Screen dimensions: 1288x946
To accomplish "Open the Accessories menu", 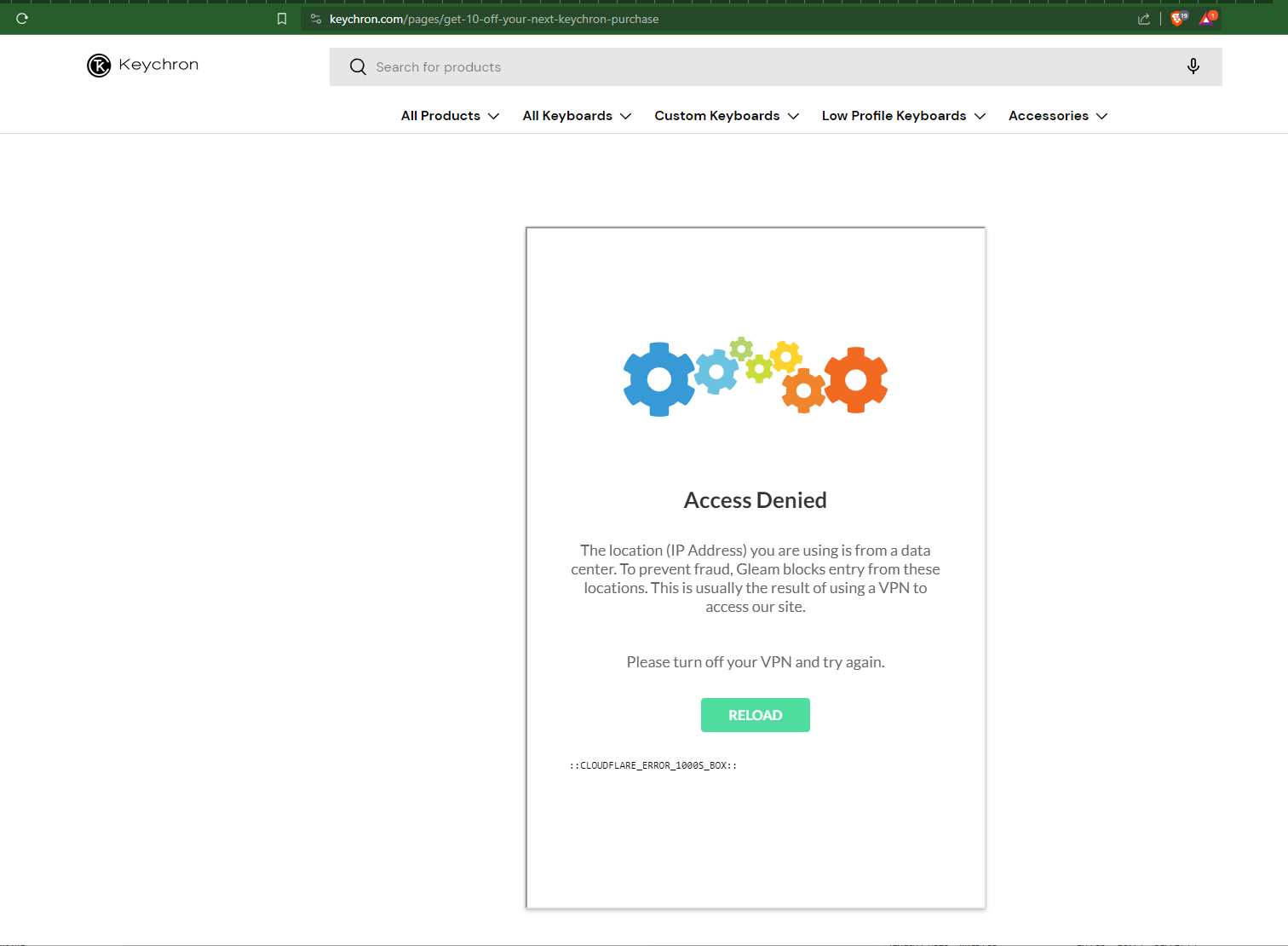I will tap(1058, 116).
